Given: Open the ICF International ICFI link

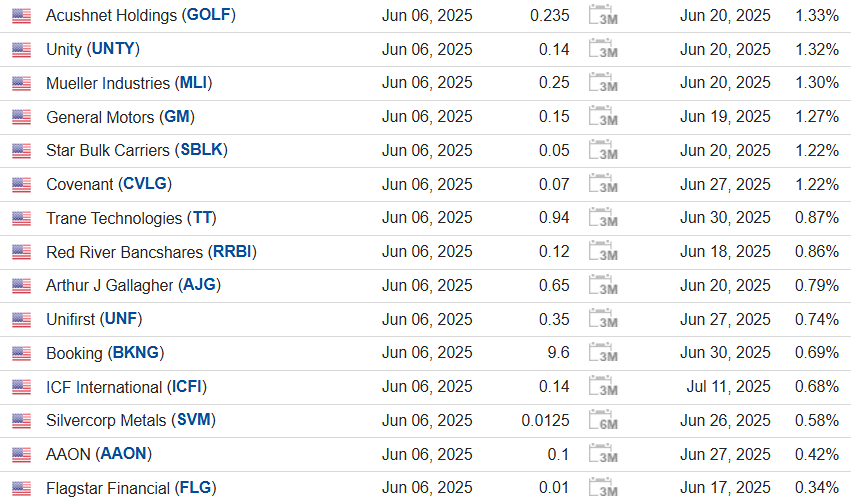Looking at the screenshot, I should [189, 387].
